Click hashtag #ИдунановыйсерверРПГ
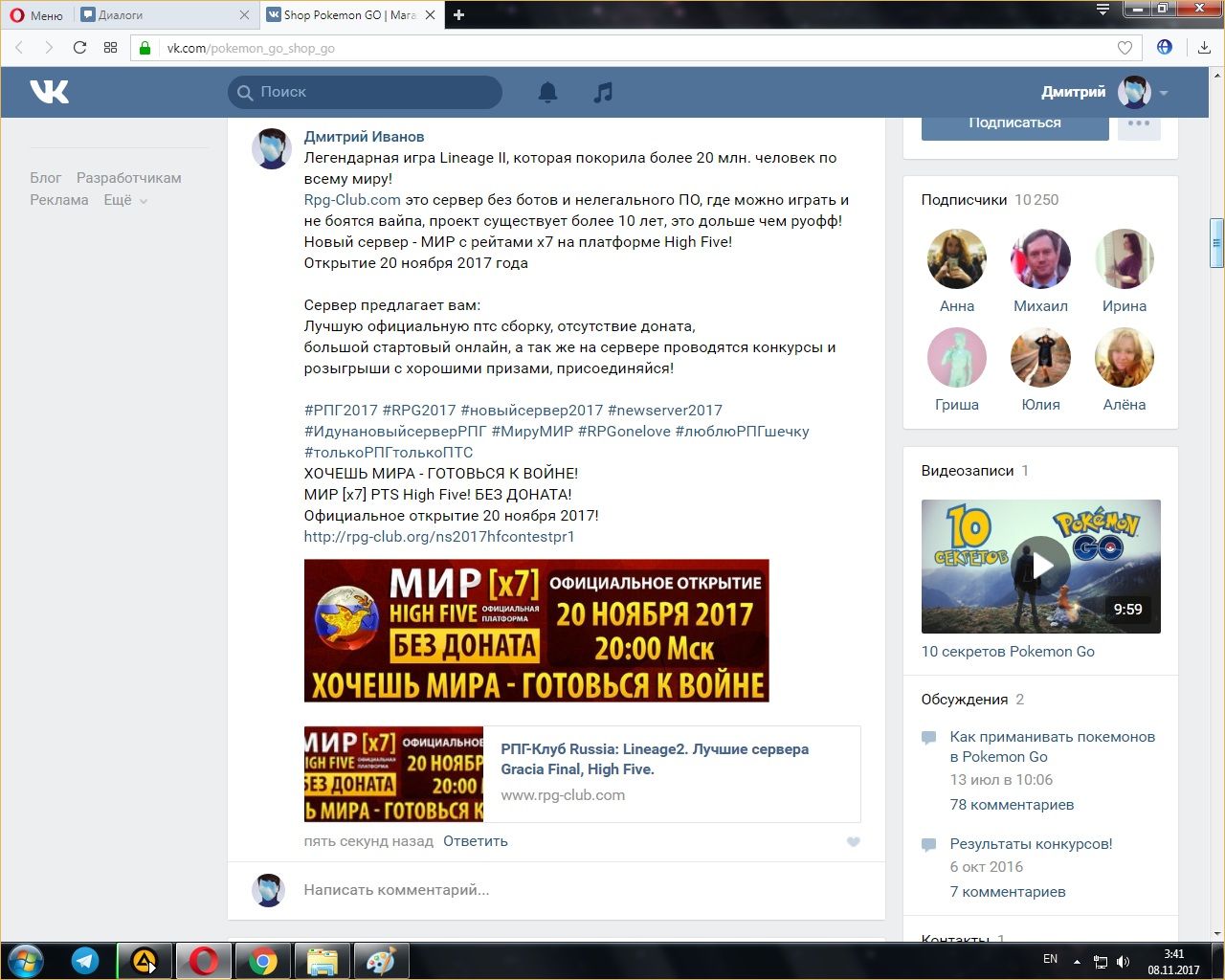 pos(395,432)
